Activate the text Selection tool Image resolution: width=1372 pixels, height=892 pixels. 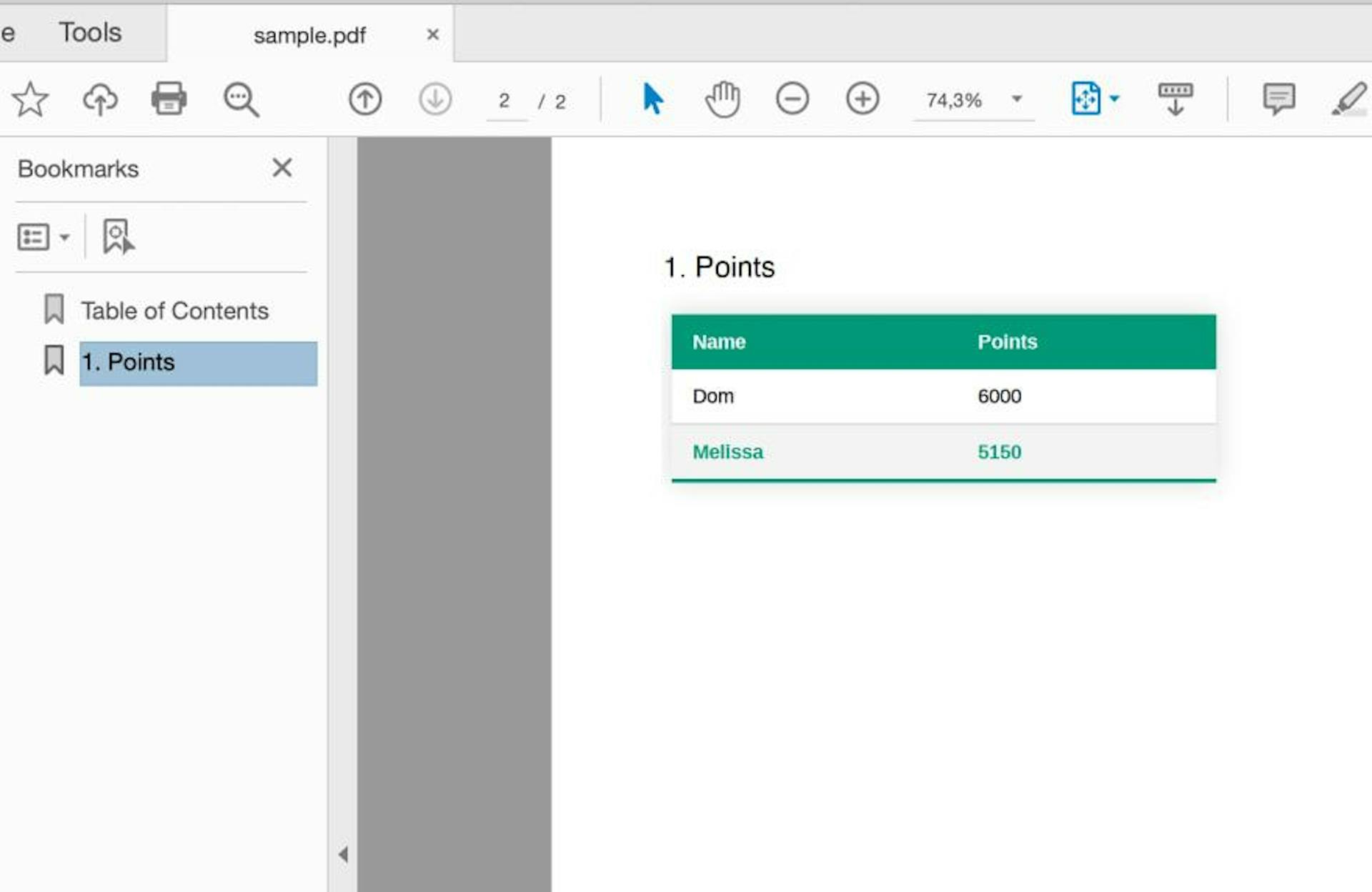pos(652,99)
